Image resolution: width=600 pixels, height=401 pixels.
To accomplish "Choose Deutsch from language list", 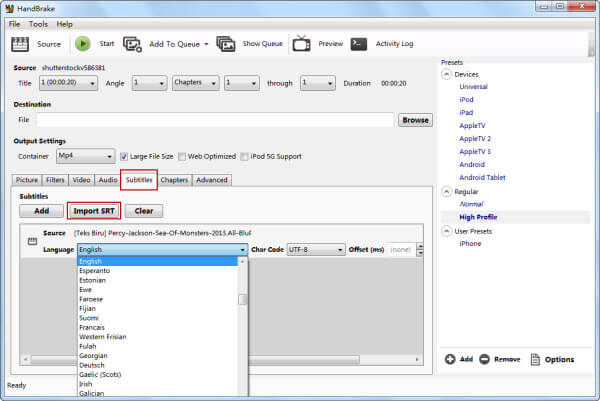I will point(91,365).
